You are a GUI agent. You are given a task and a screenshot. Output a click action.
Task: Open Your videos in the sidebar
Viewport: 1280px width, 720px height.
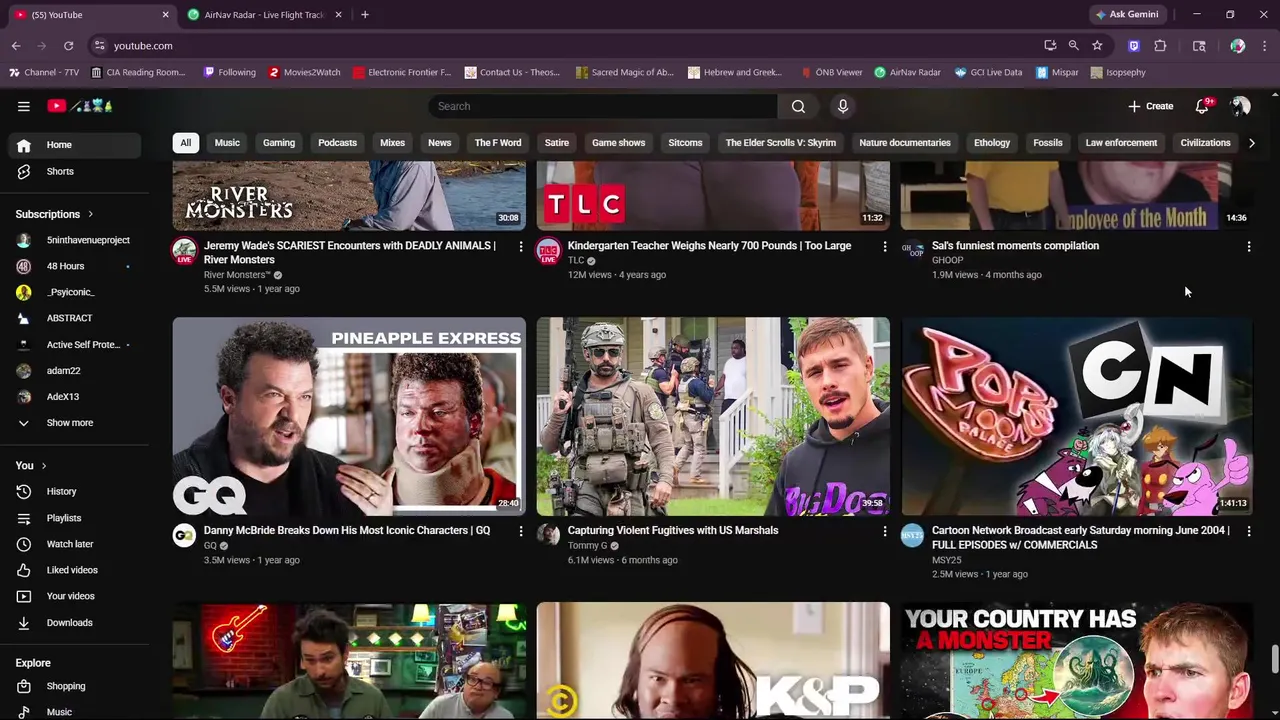click(76, 596)
